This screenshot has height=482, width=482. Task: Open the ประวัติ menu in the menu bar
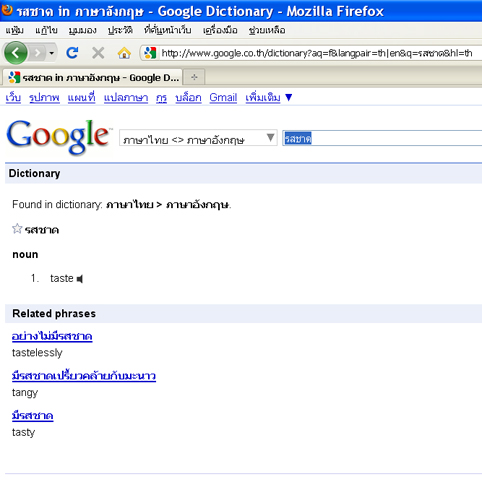(120, 30)
